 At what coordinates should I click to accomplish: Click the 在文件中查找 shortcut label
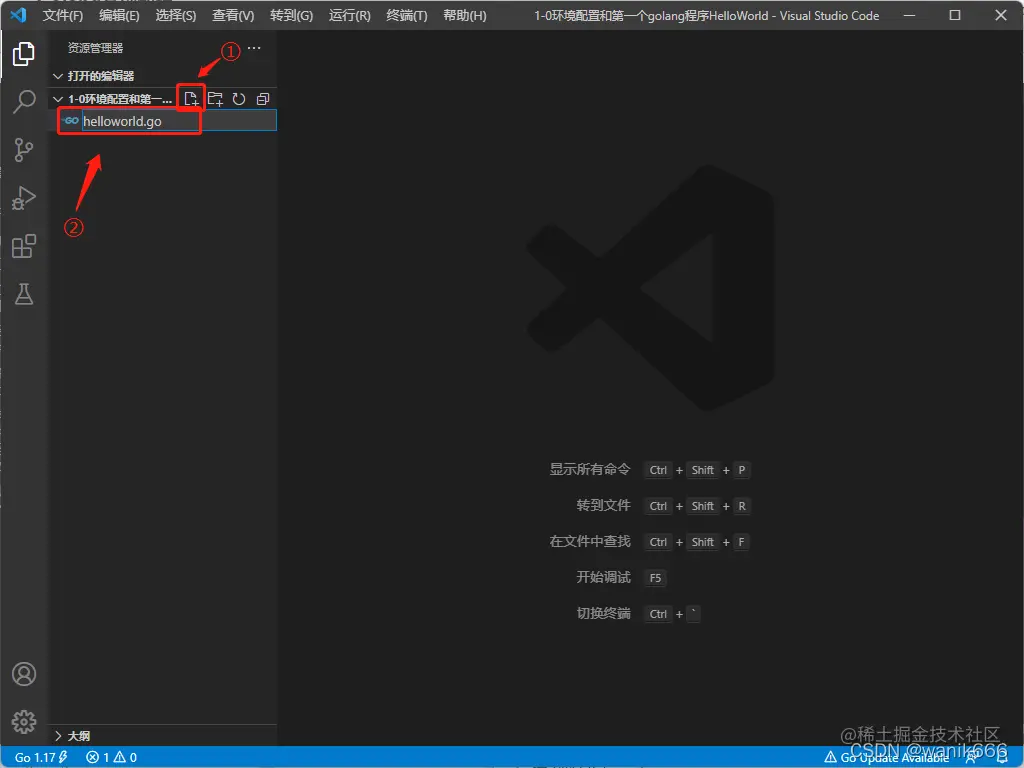590,541
